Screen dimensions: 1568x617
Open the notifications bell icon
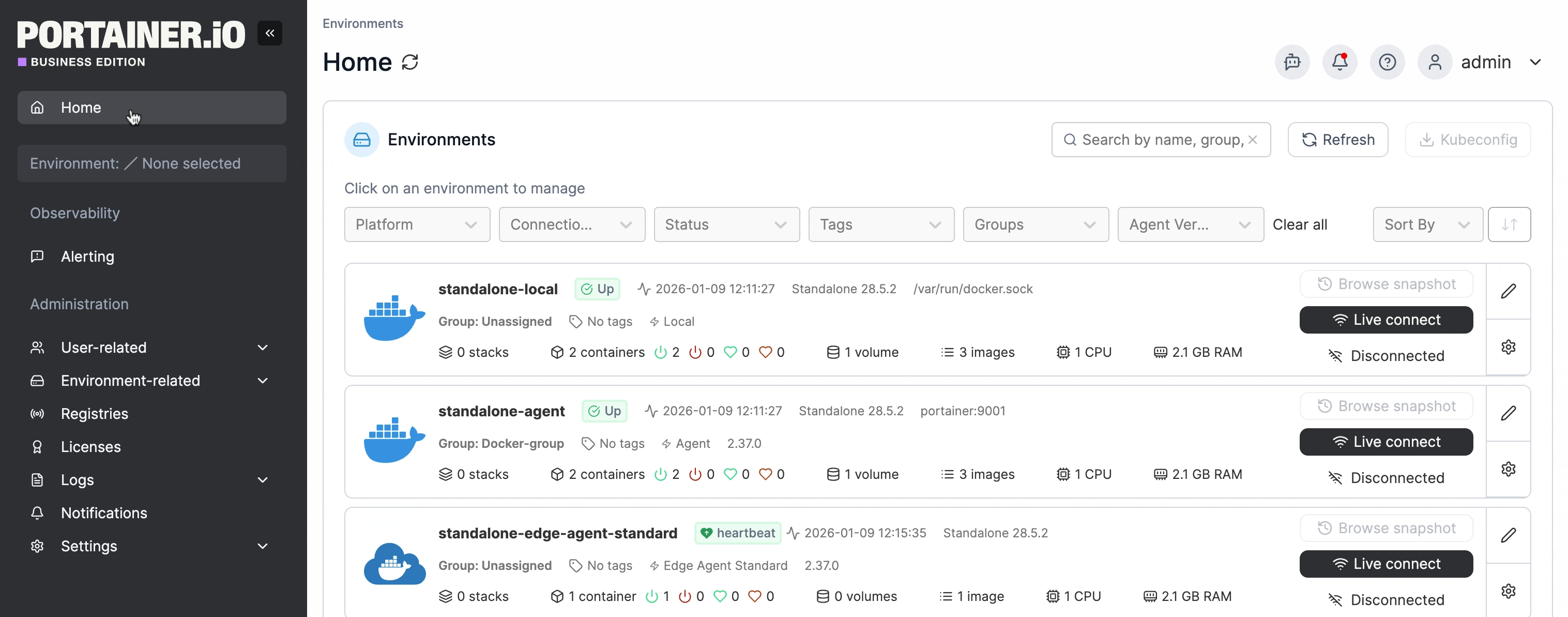click(x=1339, y=62)
